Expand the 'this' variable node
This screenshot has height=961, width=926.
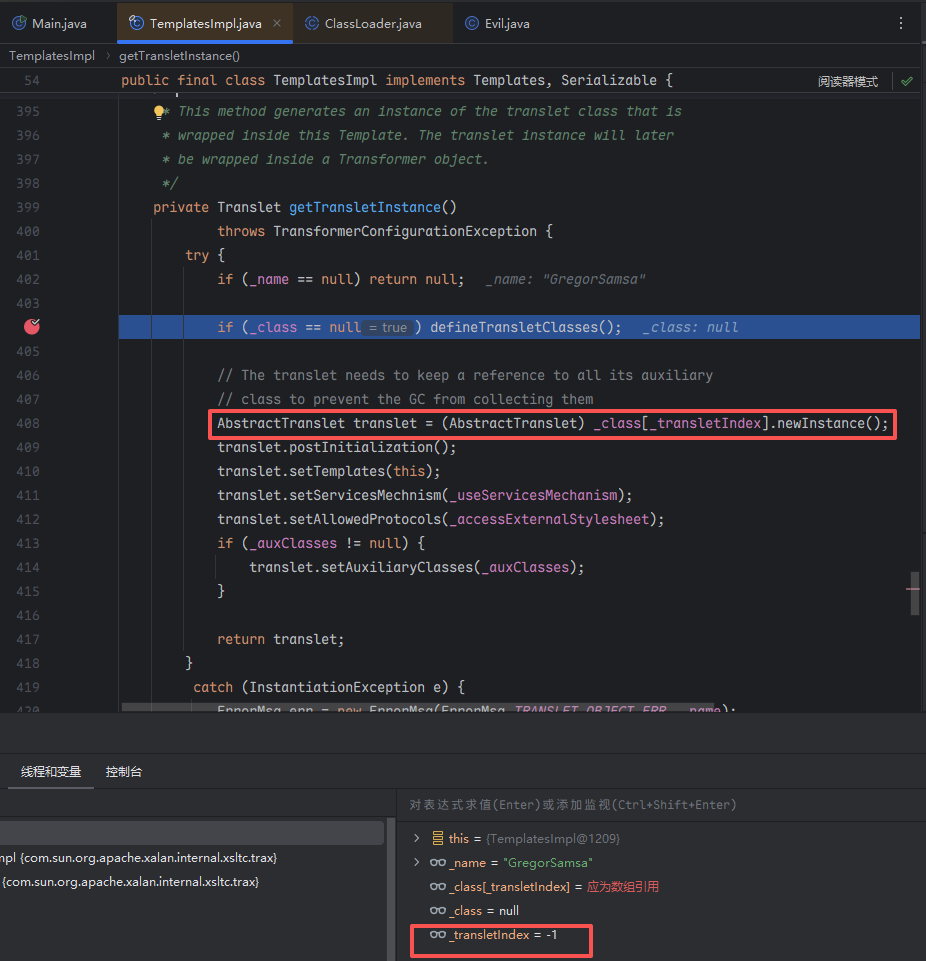click(x=417, y=839)
